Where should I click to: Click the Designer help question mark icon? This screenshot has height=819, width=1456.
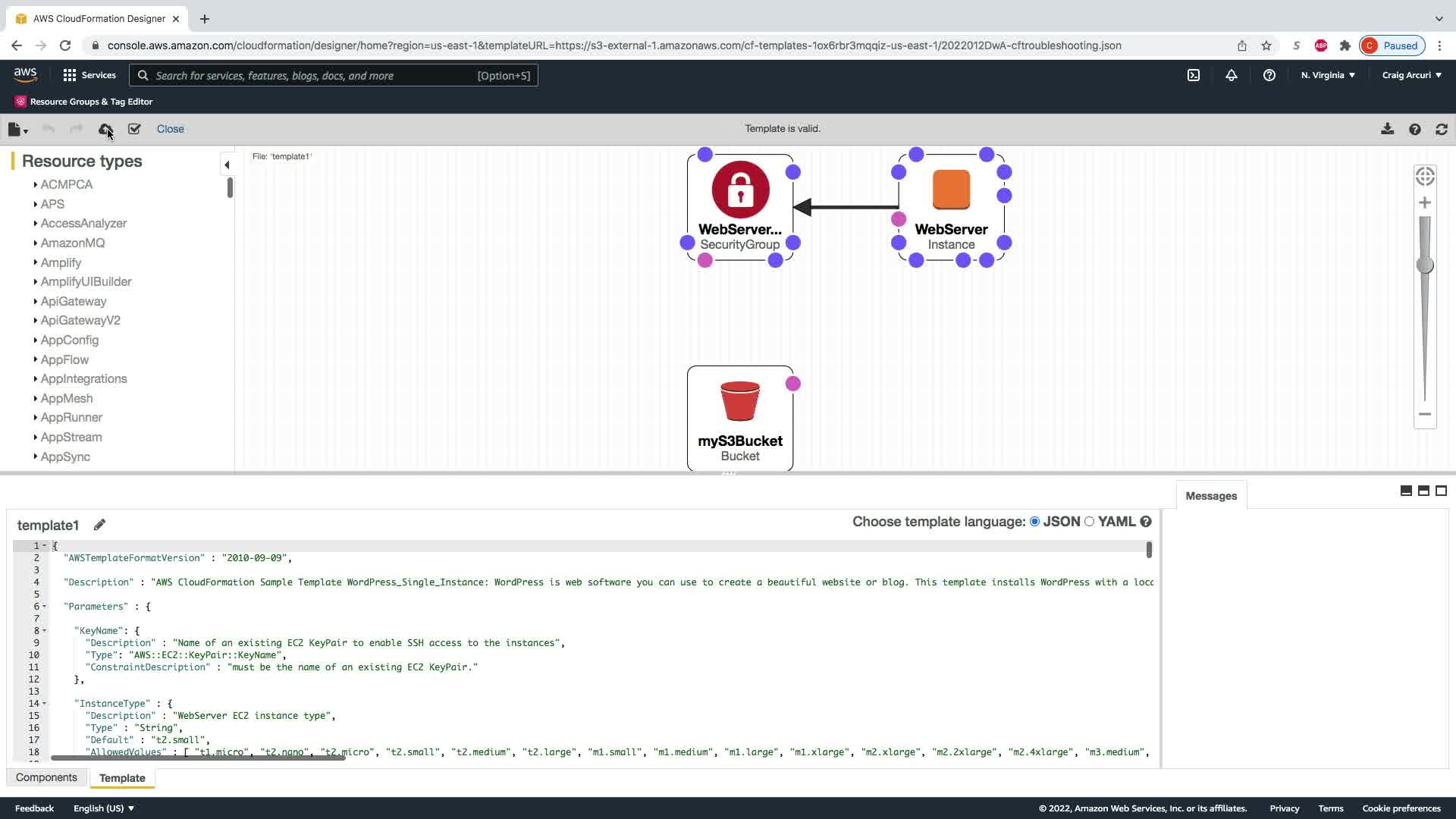pos(1414,129)
